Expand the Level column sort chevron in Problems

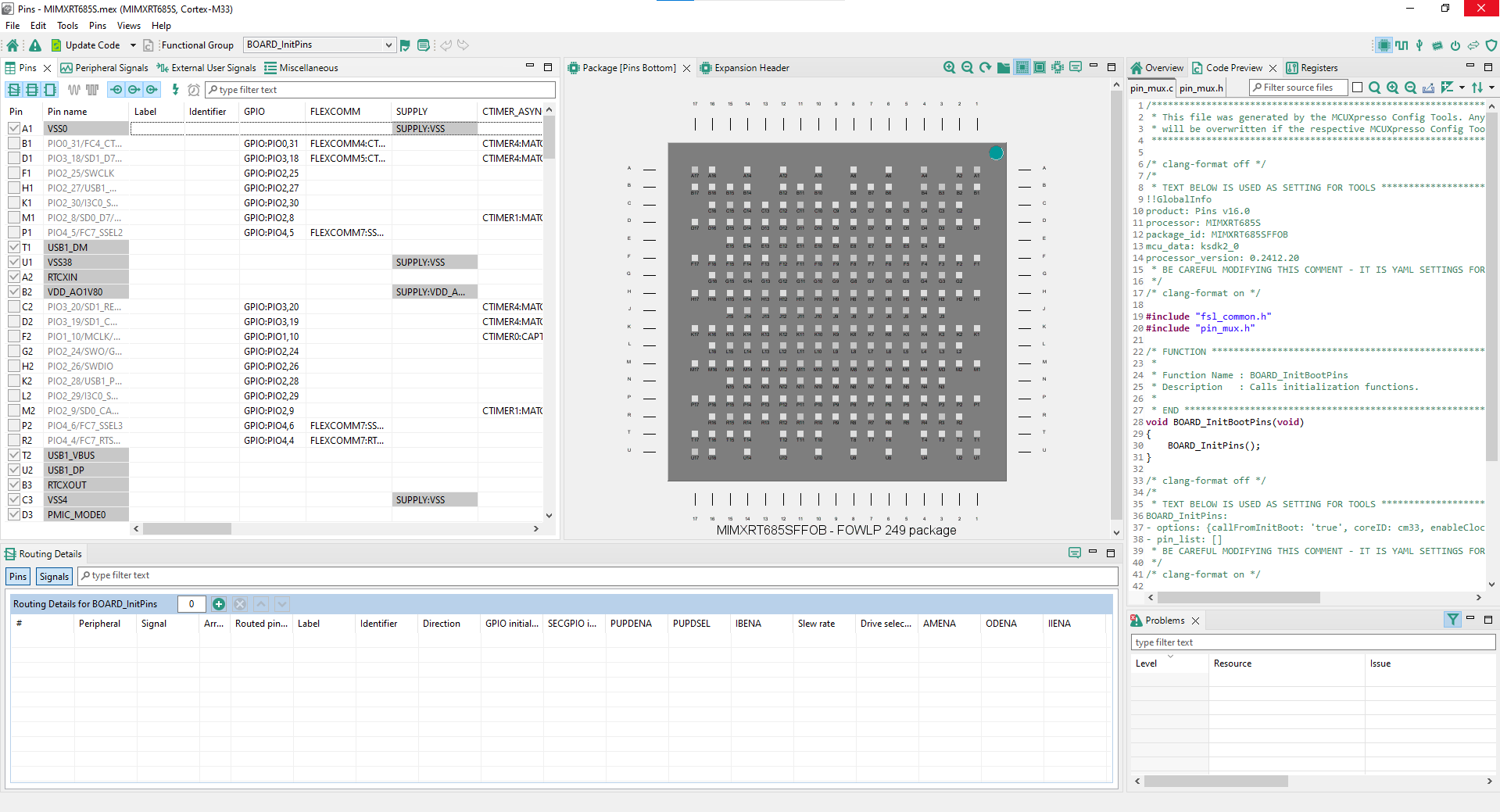[x=1170, y=656]
